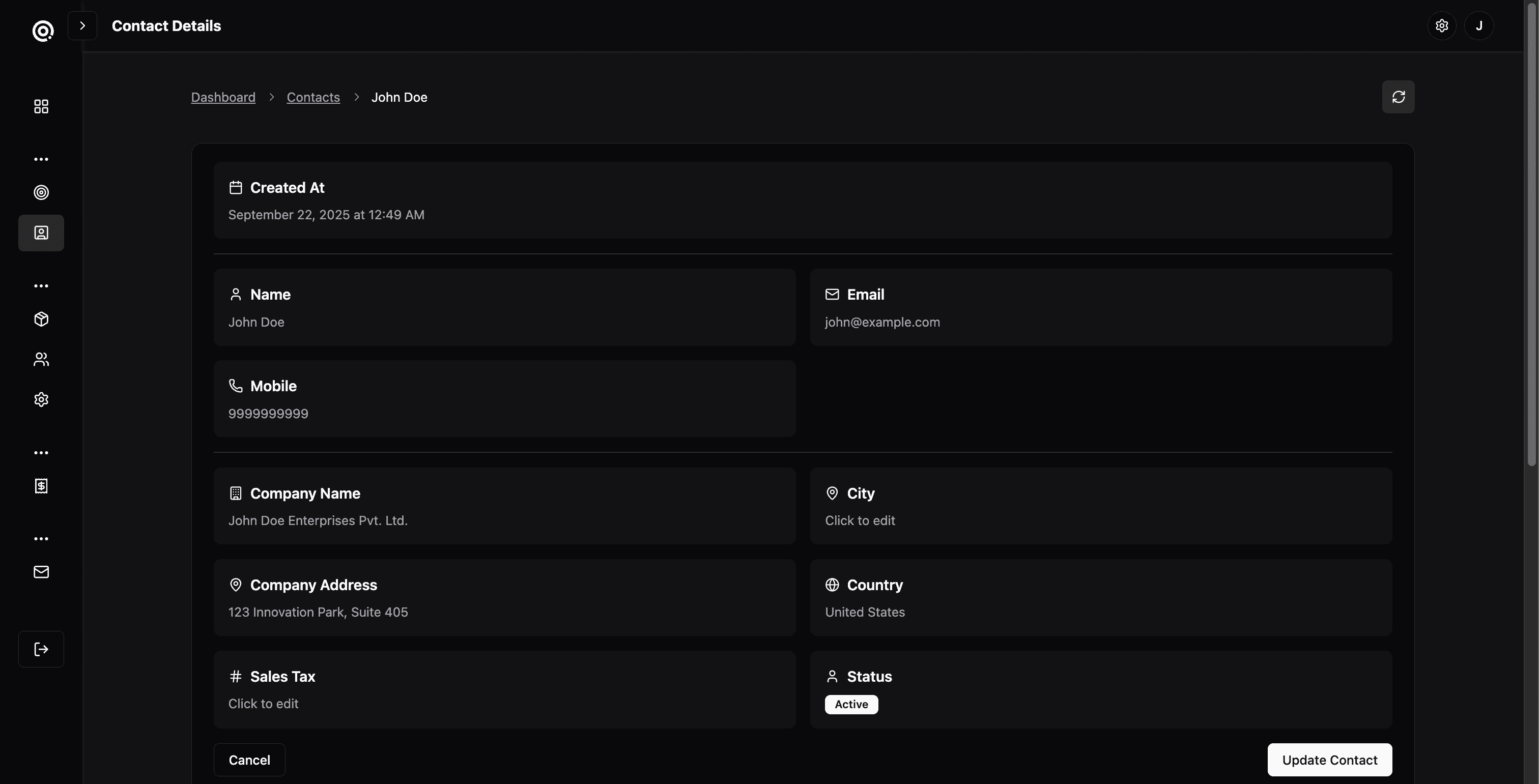This screenshot has height=784, width=1539.
Task: Click the invoice receipt icon in sidebar
Action: (41, 486)
